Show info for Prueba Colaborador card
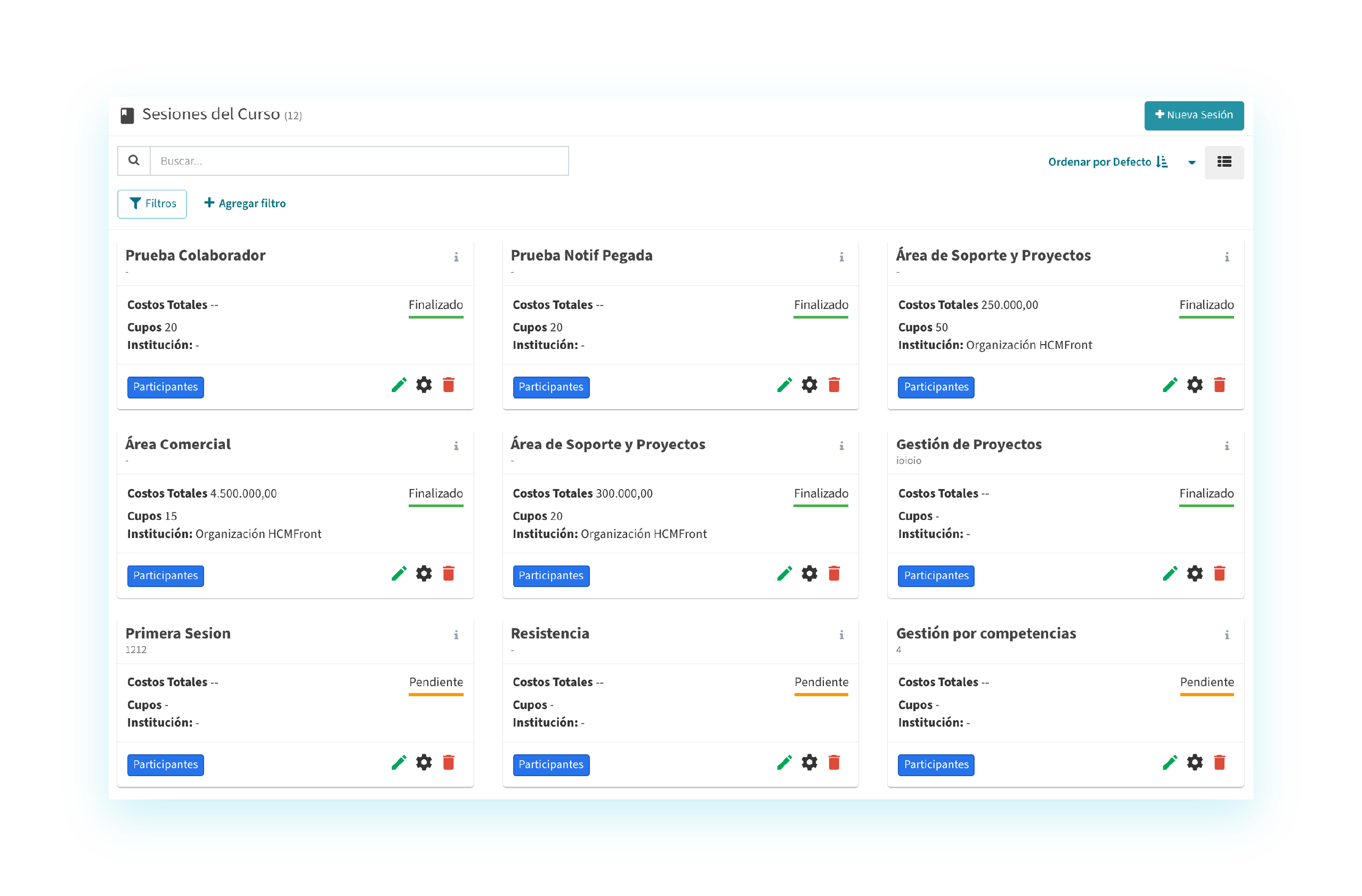Image resolution: width=1362 pixels, height=896 pixels. pyautogui.click(x=456, y=257)
